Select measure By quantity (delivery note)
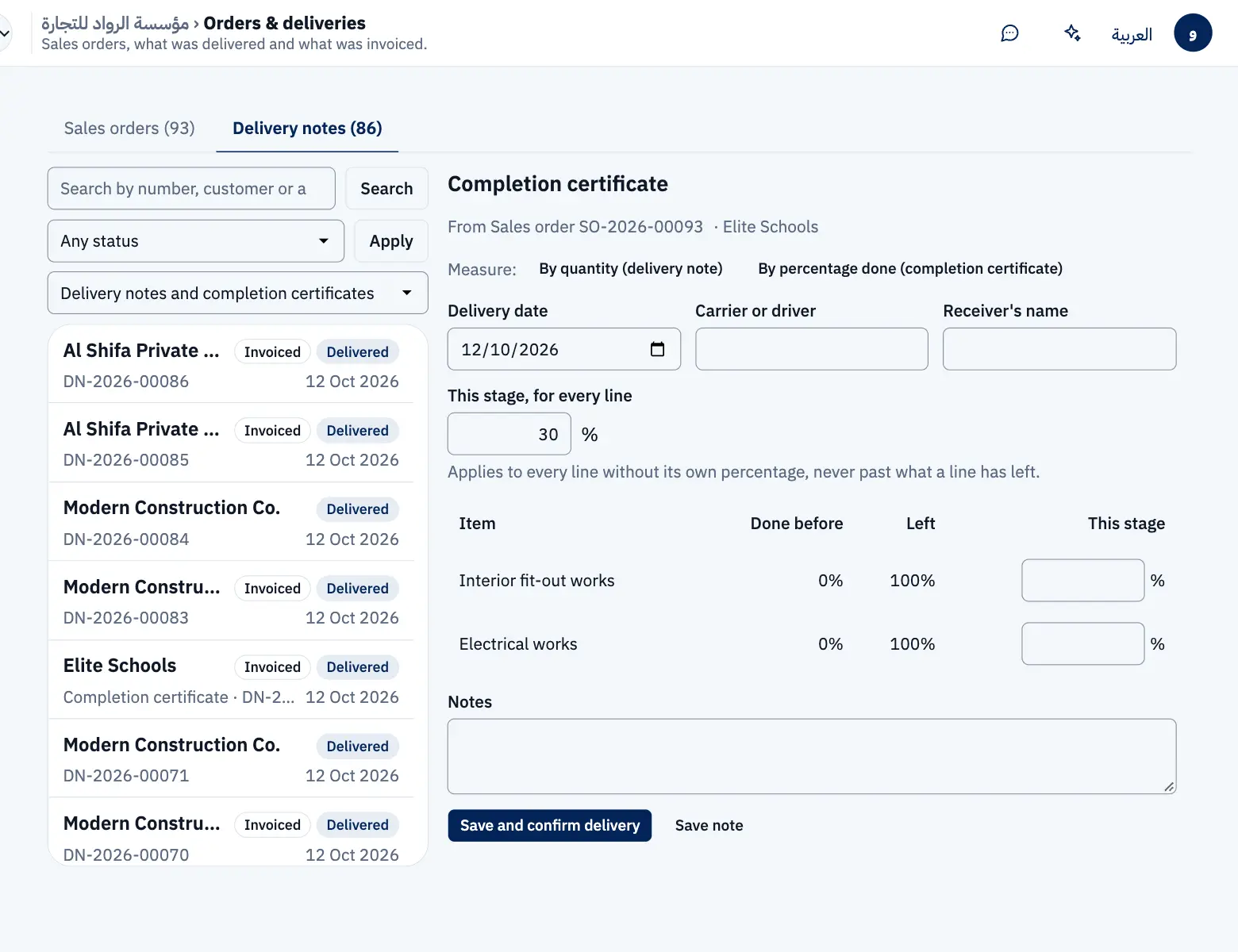The width and height of the screenshot is (1238, 952). pos(630,269)
